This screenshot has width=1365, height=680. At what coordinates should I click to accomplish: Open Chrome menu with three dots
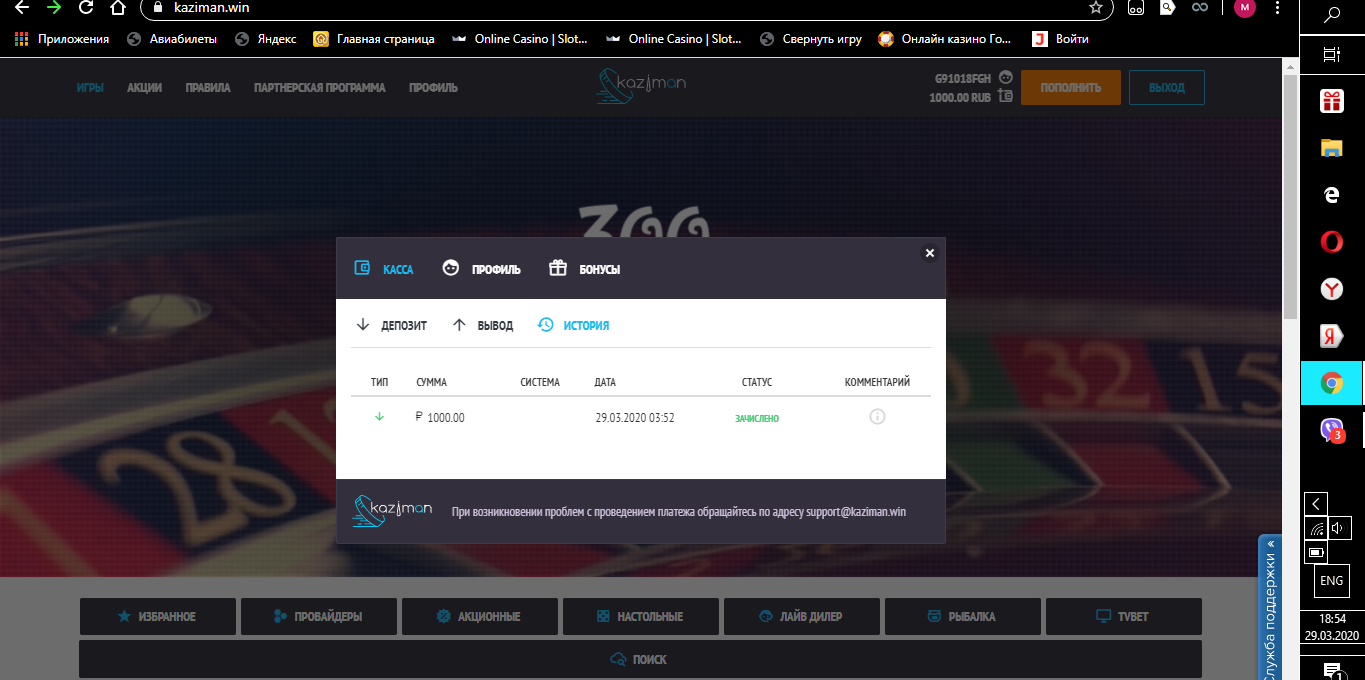1276,8
